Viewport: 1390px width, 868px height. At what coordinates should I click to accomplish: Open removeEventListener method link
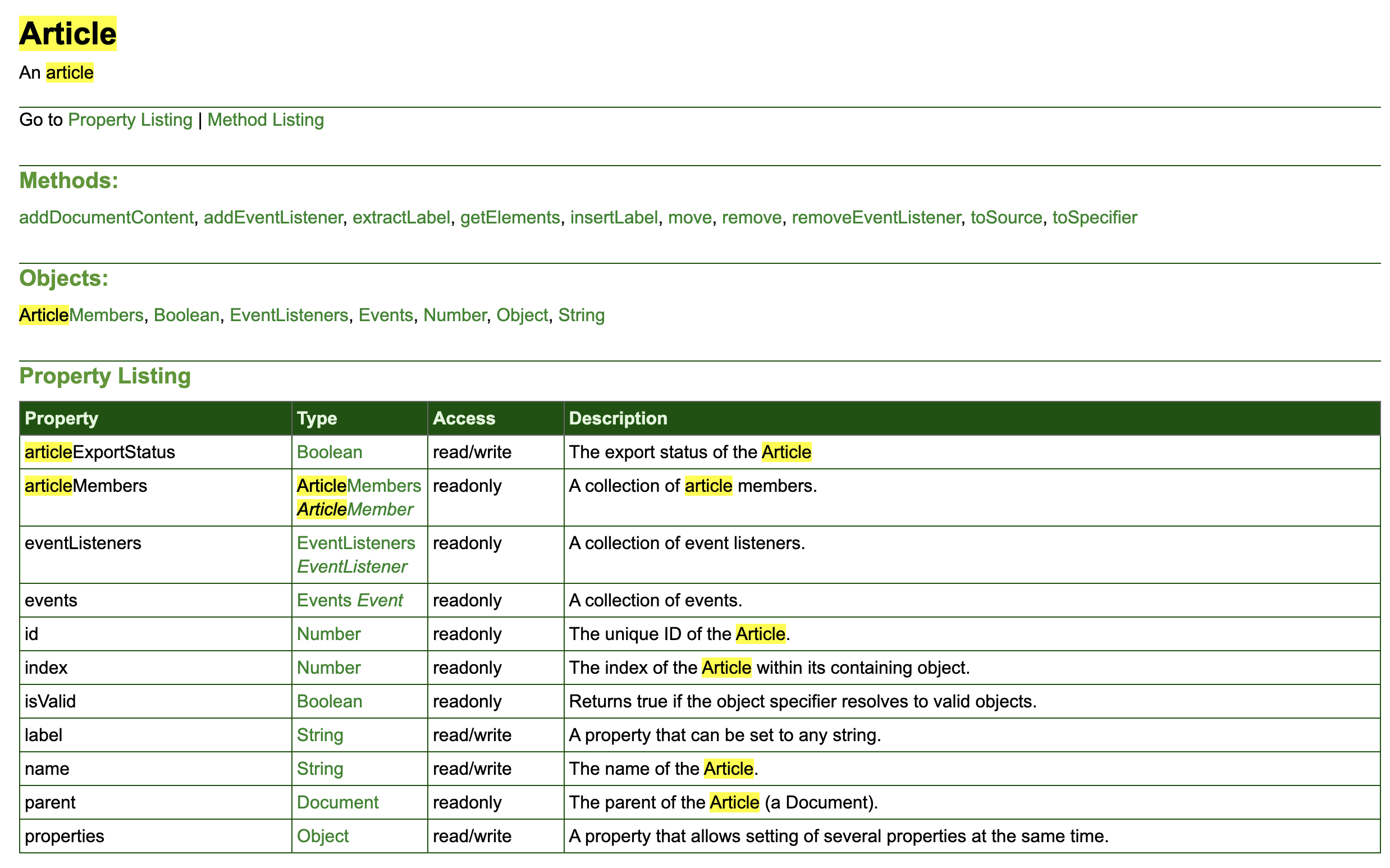(x=876, y=218)
